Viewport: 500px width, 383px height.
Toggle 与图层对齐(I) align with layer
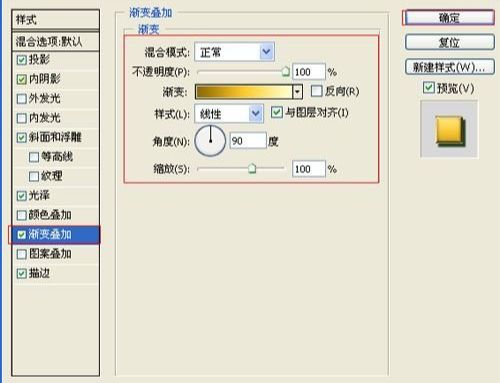pos(277,112)
